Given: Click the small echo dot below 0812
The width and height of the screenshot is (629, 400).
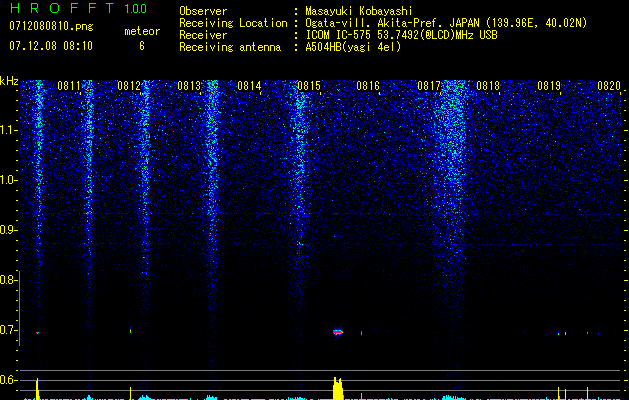Looking at the screenshot, I should tap(130, 331).
